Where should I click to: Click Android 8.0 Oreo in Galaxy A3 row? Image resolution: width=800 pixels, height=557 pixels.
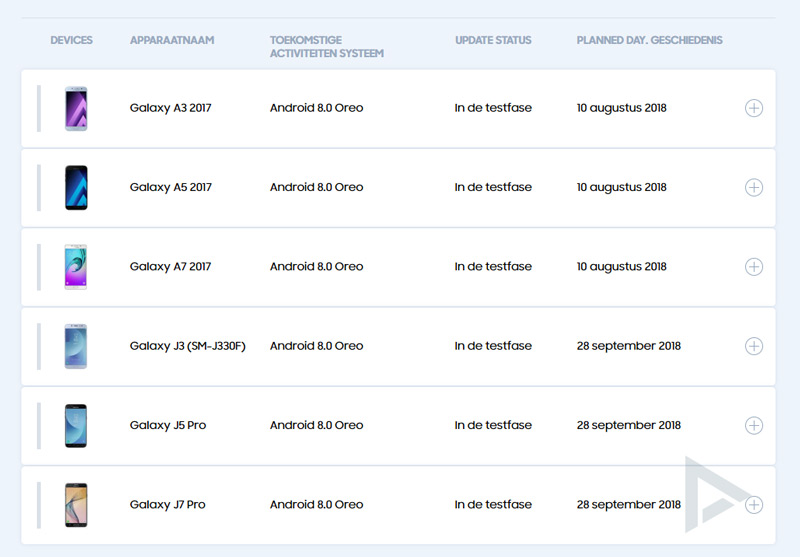(316, 108)
